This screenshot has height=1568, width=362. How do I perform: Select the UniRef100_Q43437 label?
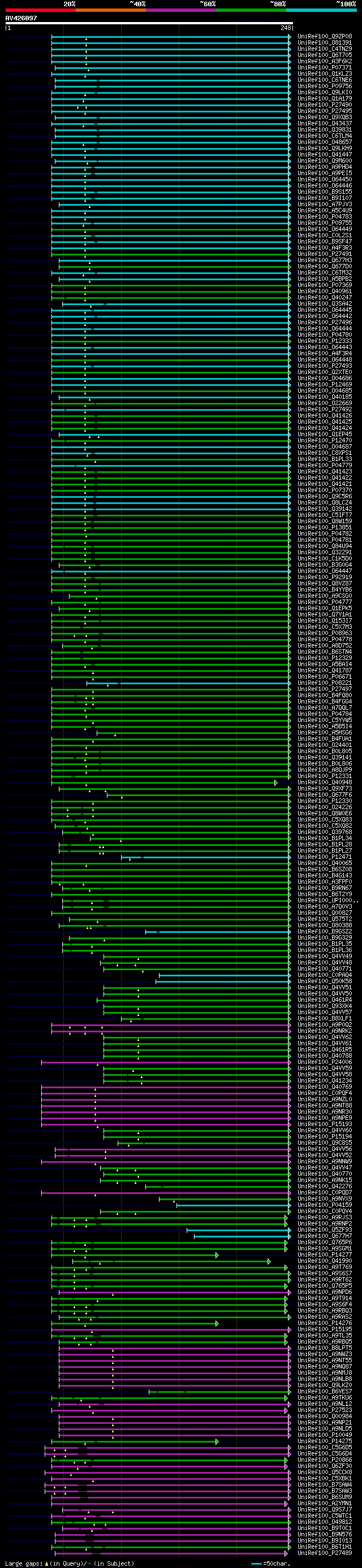324,124
